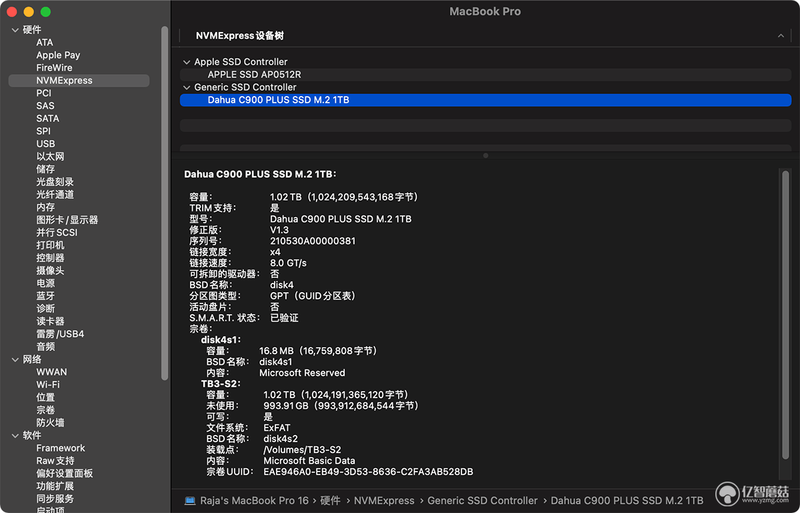Select NVMExpress in the sidebar
Screen dimensions: 800x513
[79, 81]
